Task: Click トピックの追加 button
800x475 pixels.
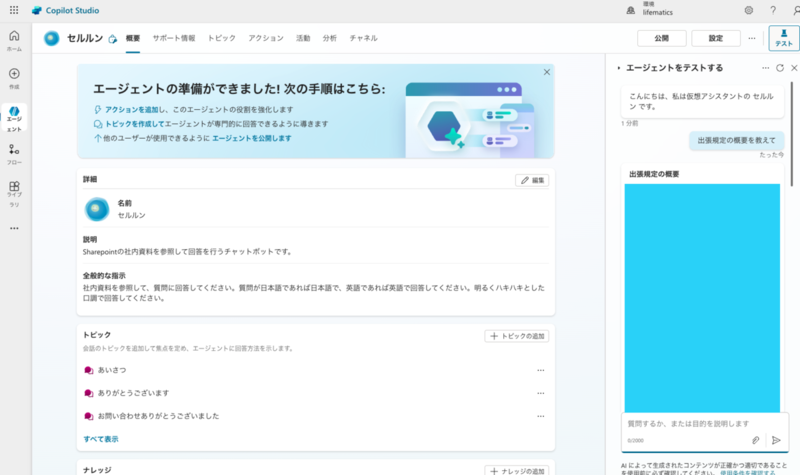Action: [517, 336]
